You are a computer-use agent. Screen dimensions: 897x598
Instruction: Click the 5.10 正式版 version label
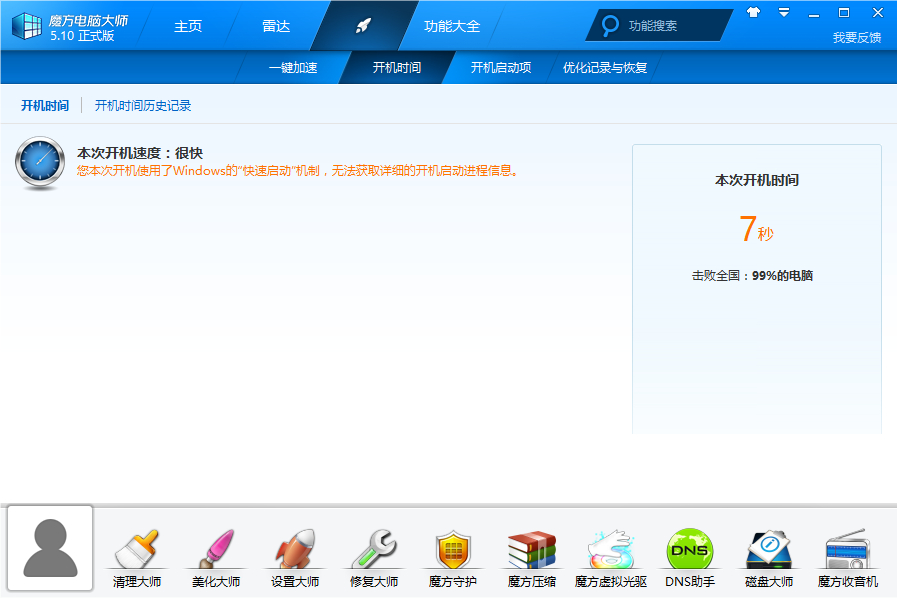coord(82,35)
